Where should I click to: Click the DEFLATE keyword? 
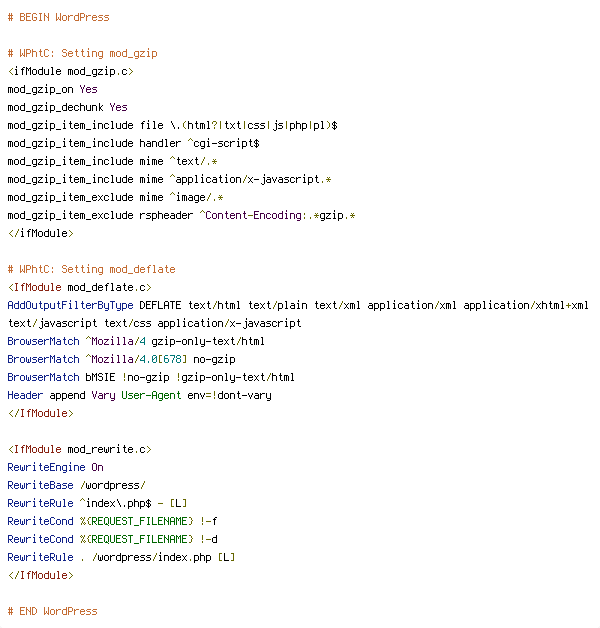(160, 306)
